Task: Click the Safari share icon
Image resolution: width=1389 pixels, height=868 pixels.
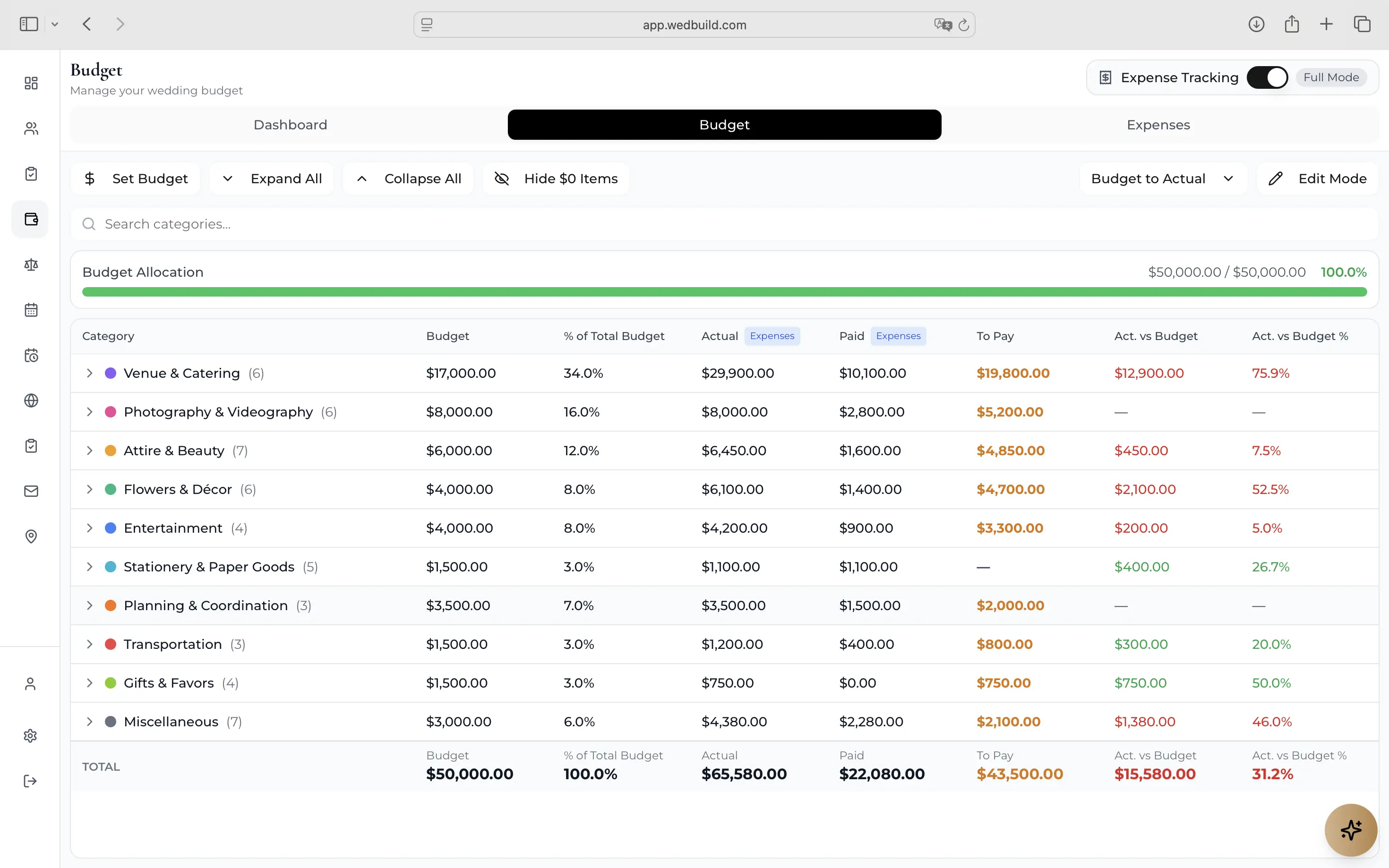Action: point(1292,24)
